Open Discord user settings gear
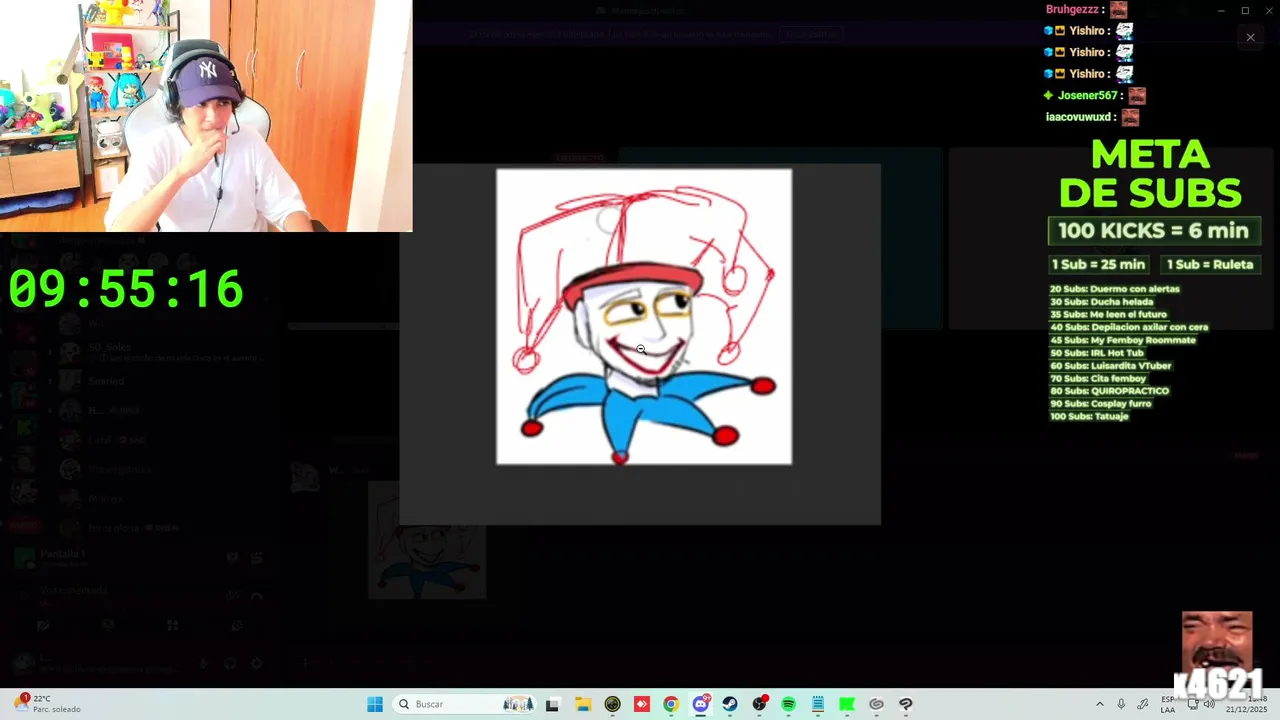This screenshot has height=720, width=1280. click(256, 663)
